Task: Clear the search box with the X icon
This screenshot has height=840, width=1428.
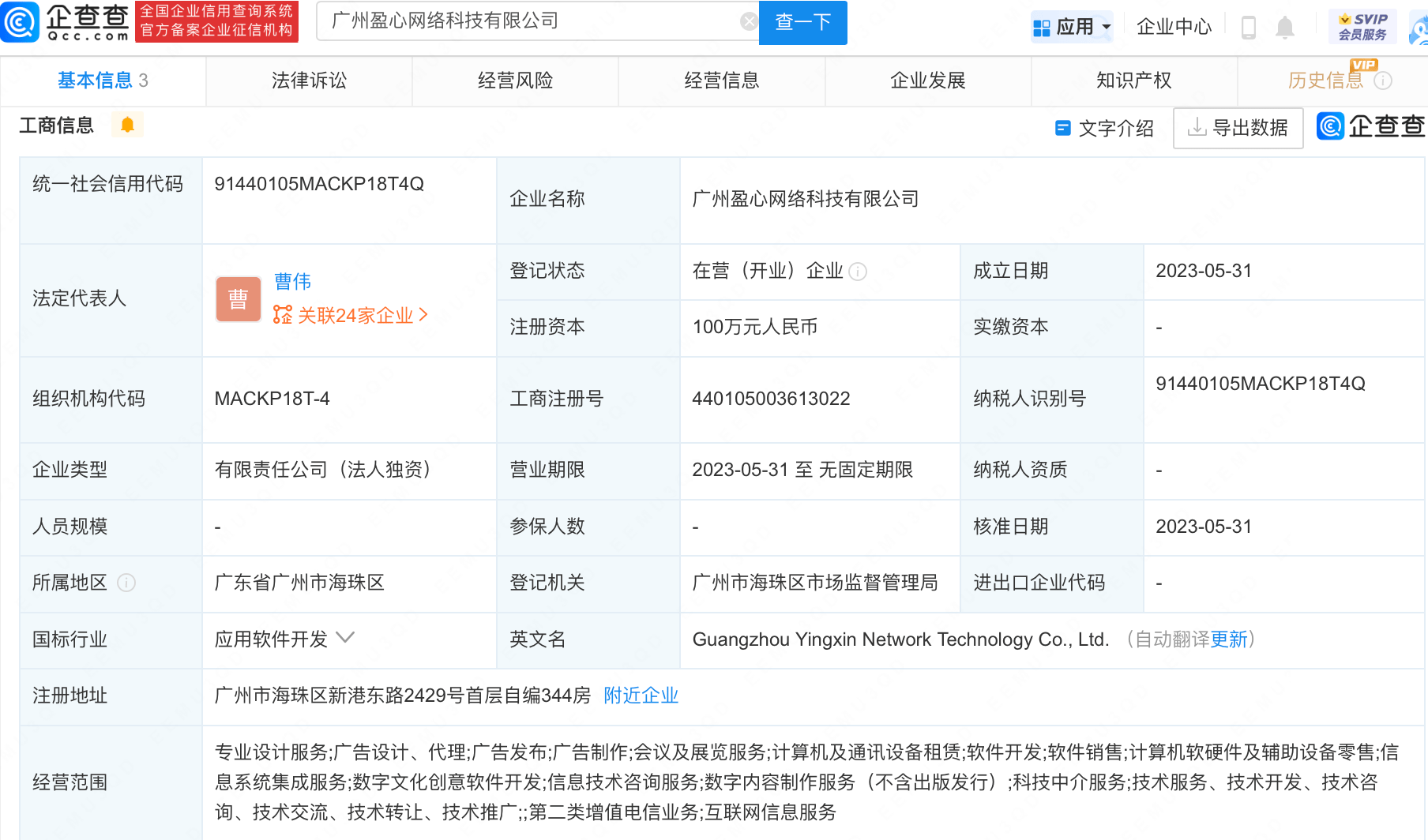Action: [749, 21]
